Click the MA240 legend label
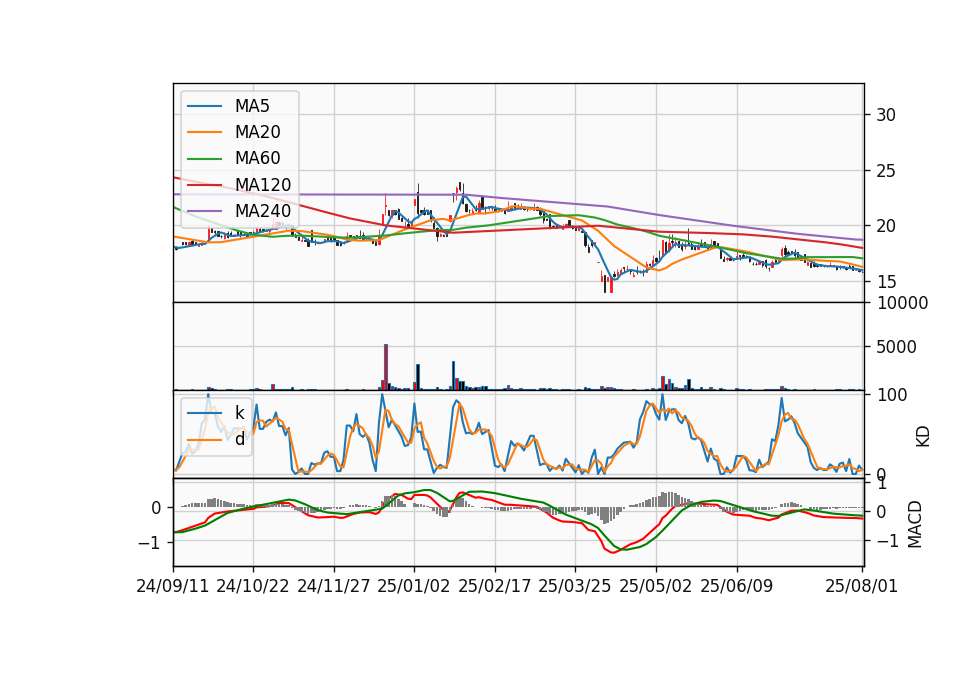This screenshot has width=960, height=690. (x=263, y=211)
